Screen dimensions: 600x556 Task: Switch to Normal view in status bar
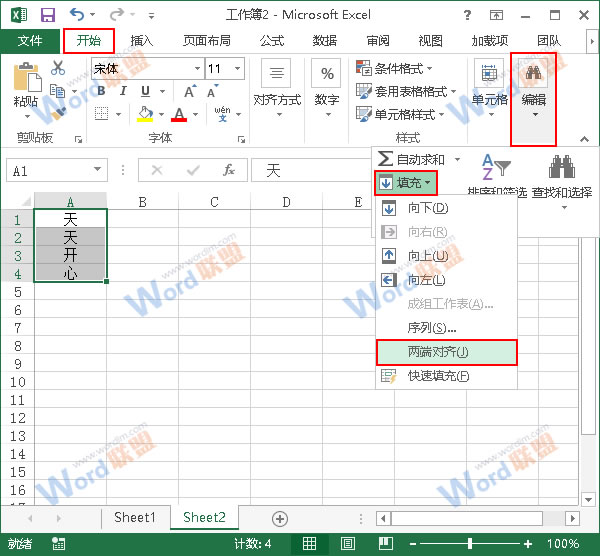coord(309,544)
